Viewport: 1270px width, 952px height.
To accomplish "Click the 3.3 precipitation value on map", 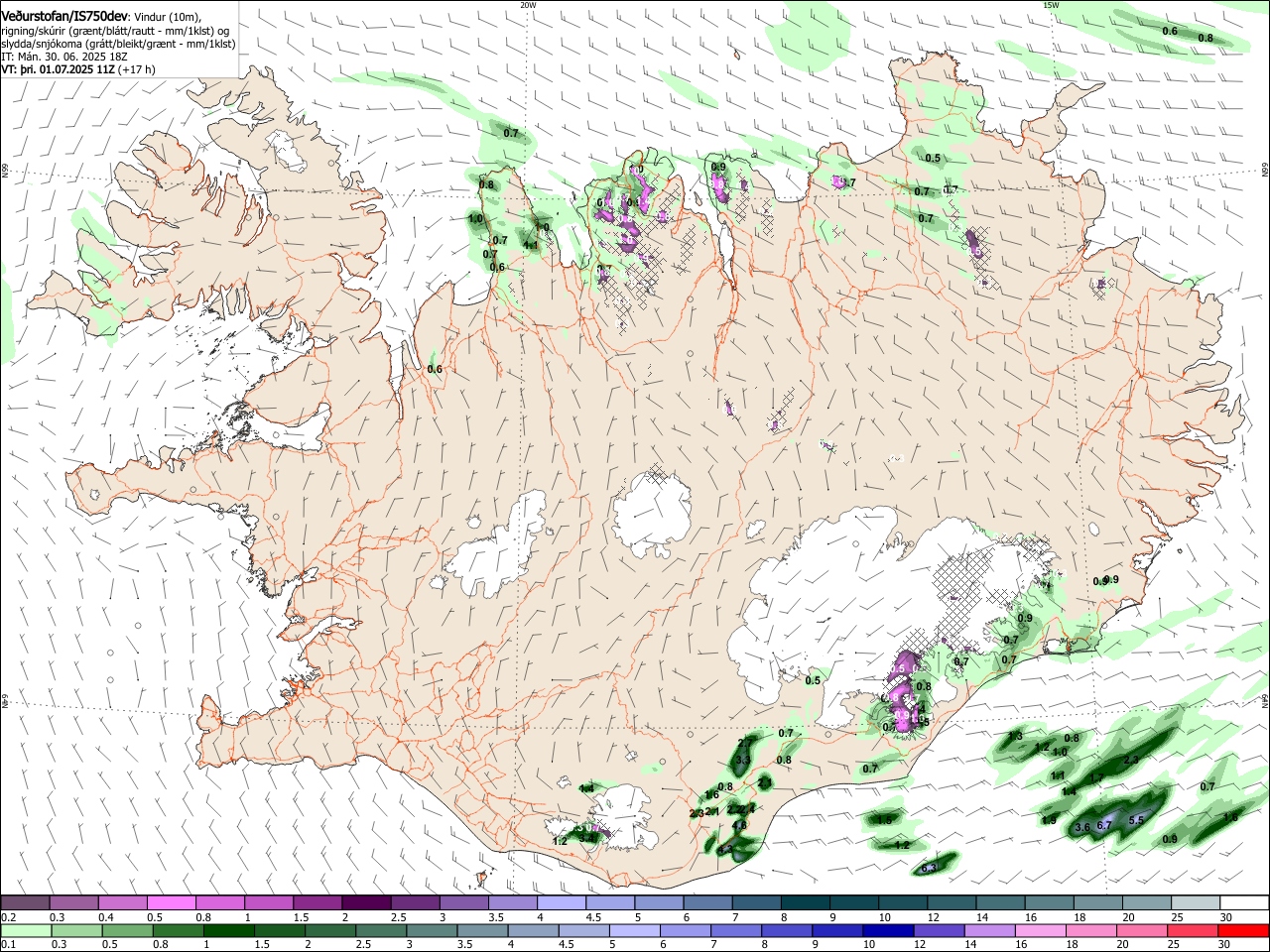I will [743, 760].
